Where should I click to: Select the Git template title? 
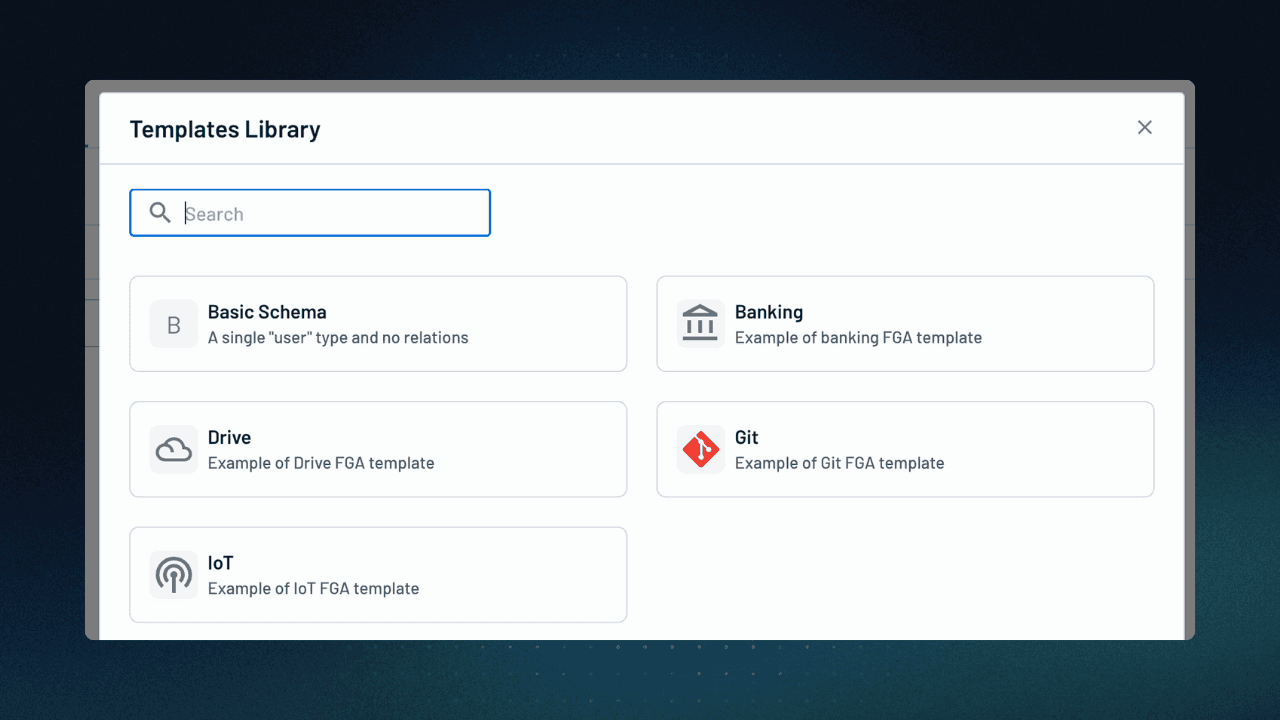pyautogui.click(x=746, y=437)
